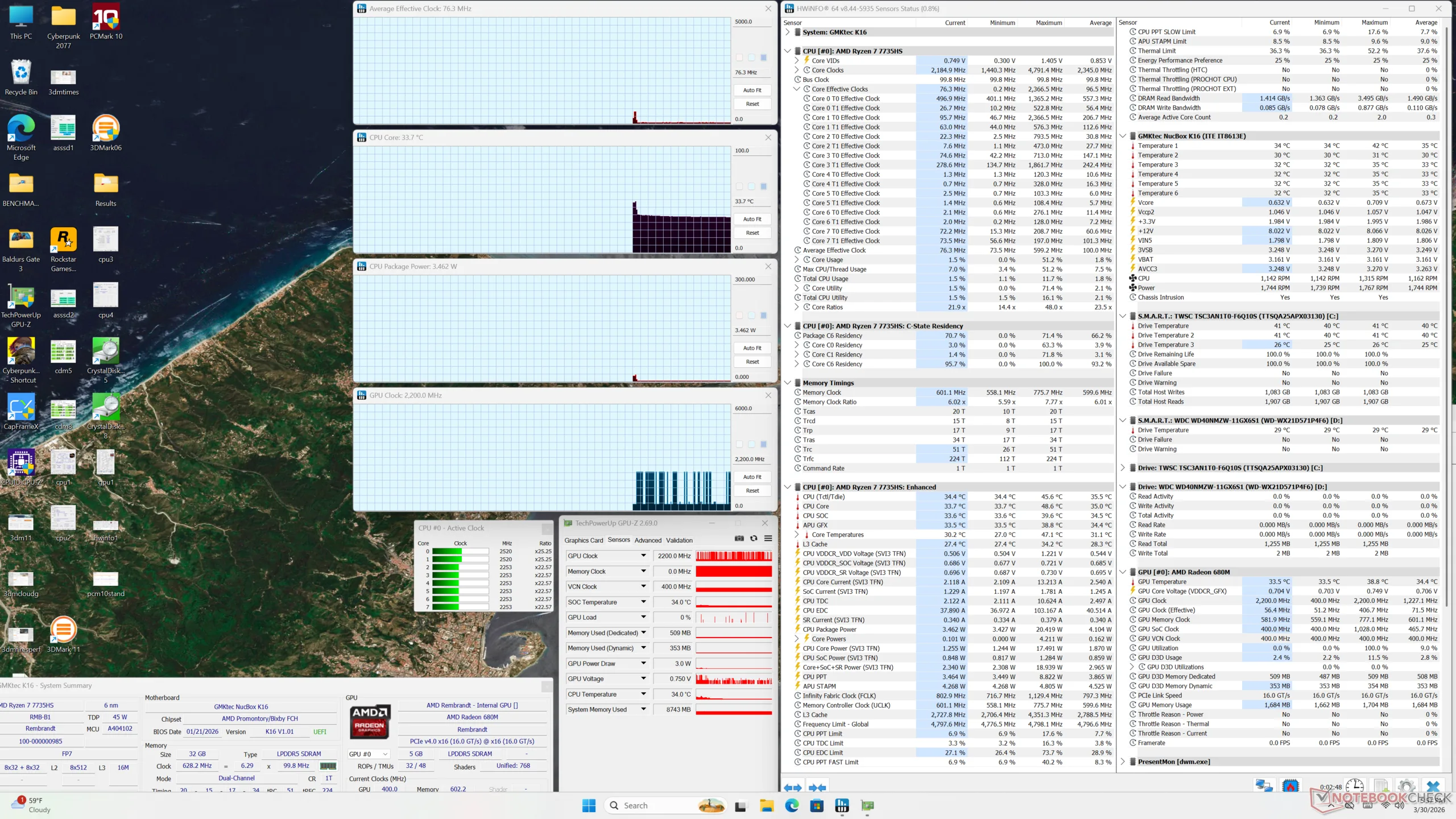Click Reset in GPU Clock graph

[x=752, y=490]
